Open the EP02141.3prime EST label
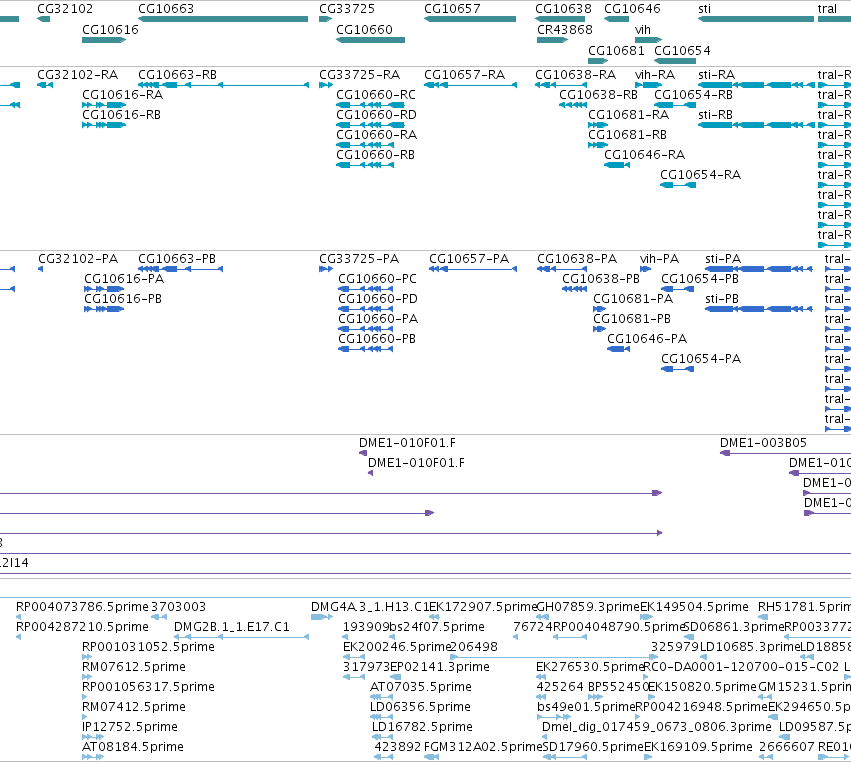 click(x=440, y=666)
